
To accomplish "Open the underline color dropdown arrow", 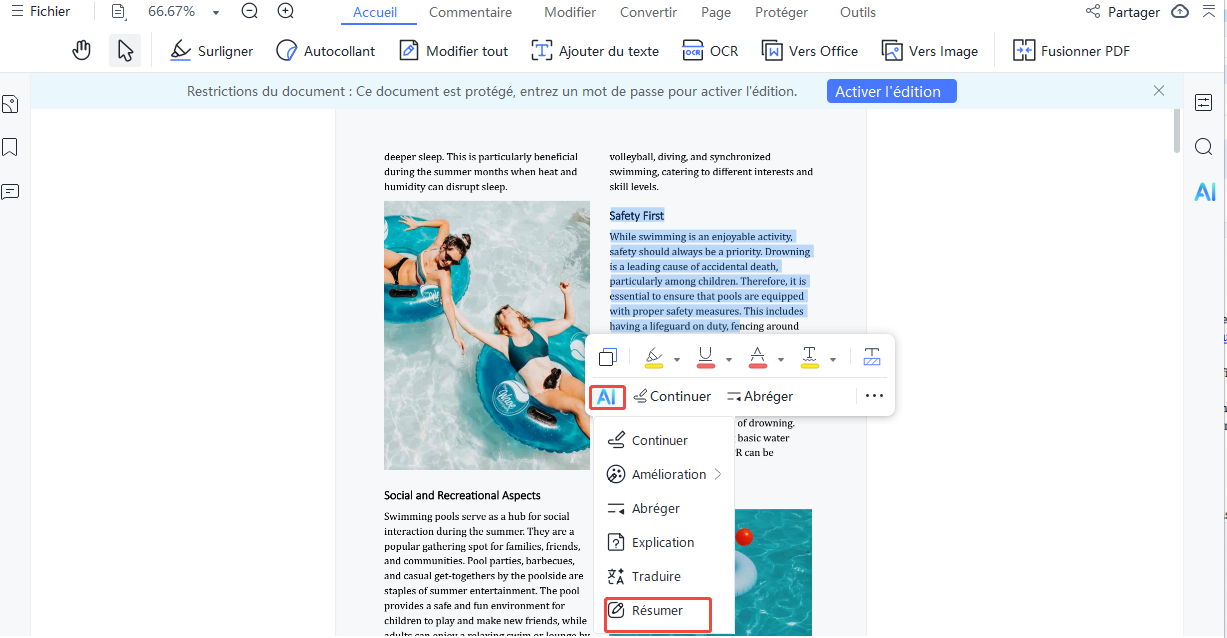I will [x=729, y=359].
